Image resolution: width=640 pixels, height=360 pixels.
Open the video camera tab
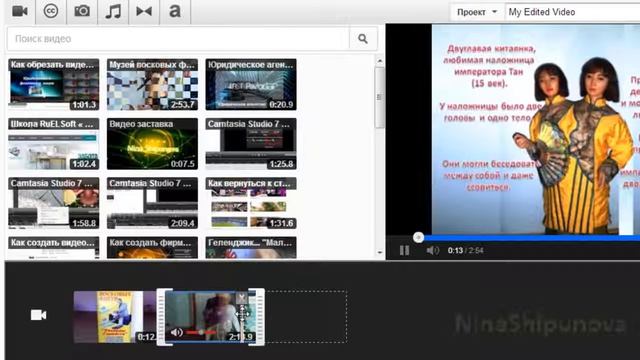pyautogui.click(x=20, y=11)
